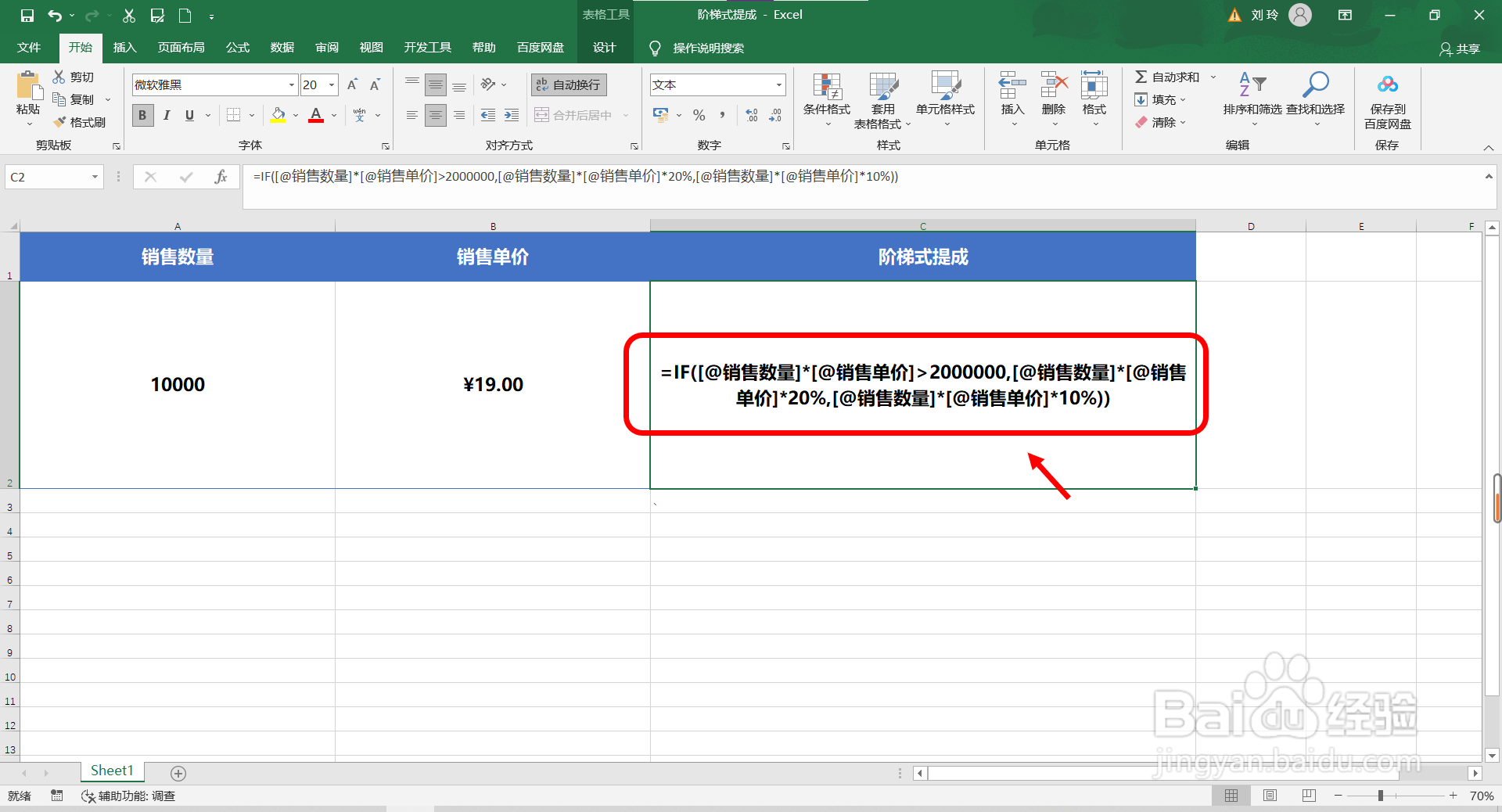Toggle middle vertical alignment
Screen dimensions: 1502x812
click(436, 84)
